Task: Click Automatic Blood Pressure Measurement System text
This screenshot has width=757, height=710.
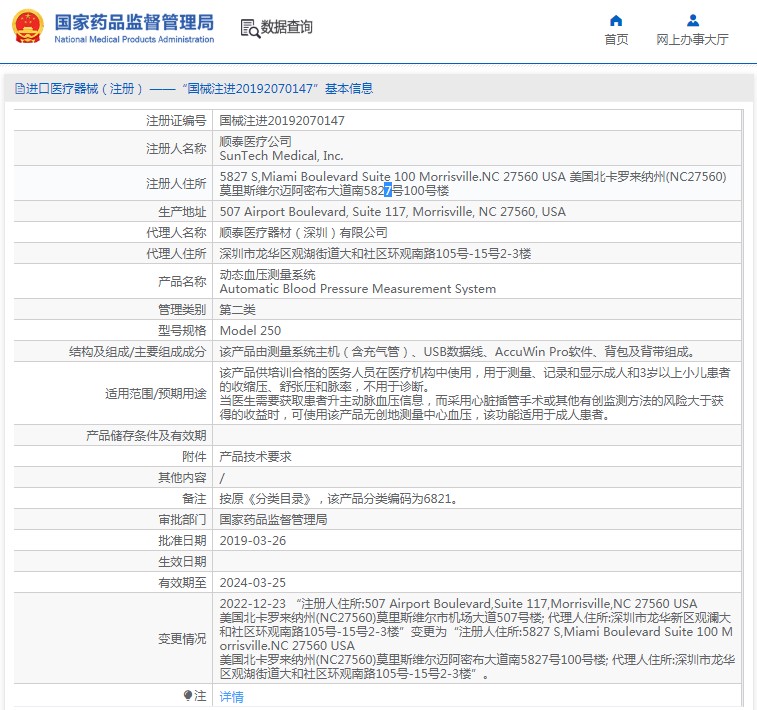Action: click(x=358, y=289)
